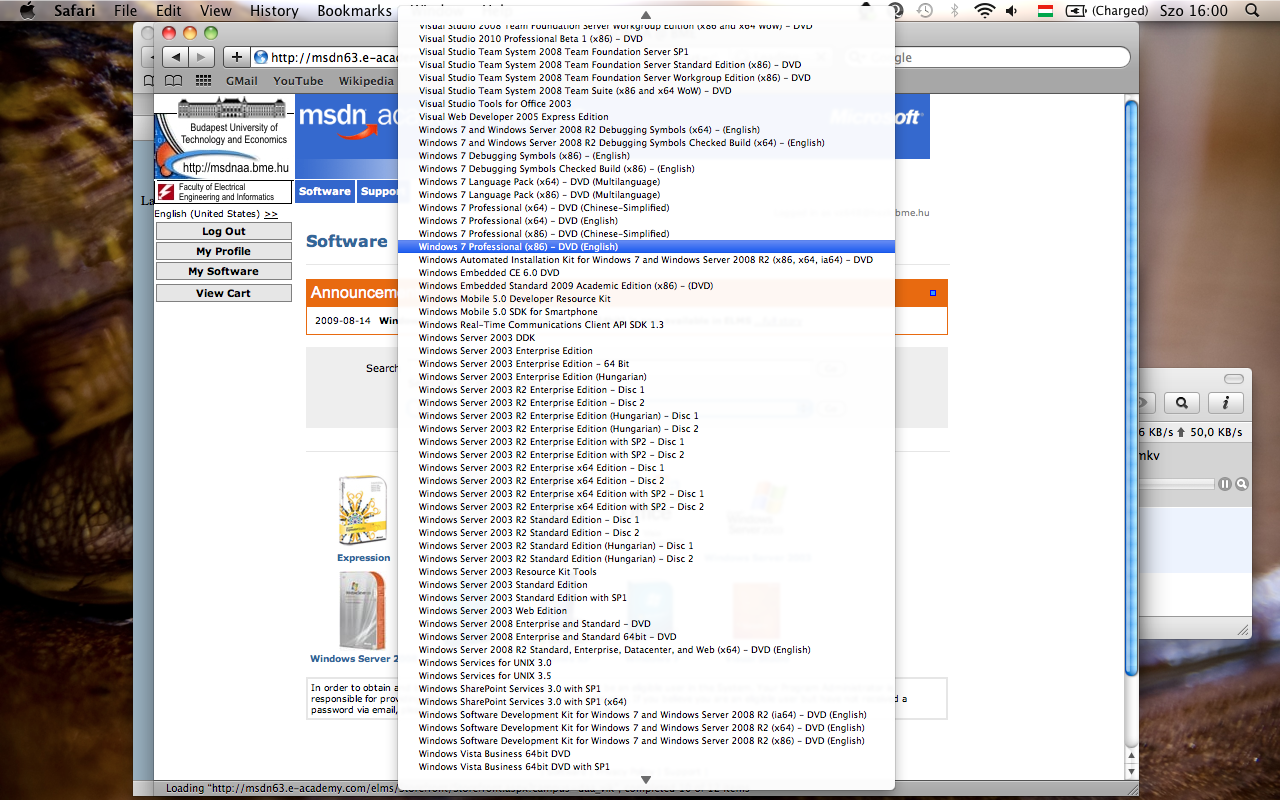This screenshot has height=800, width=1280.
Task: Click the globe site icon in address bar
Action: click(261, 57)
